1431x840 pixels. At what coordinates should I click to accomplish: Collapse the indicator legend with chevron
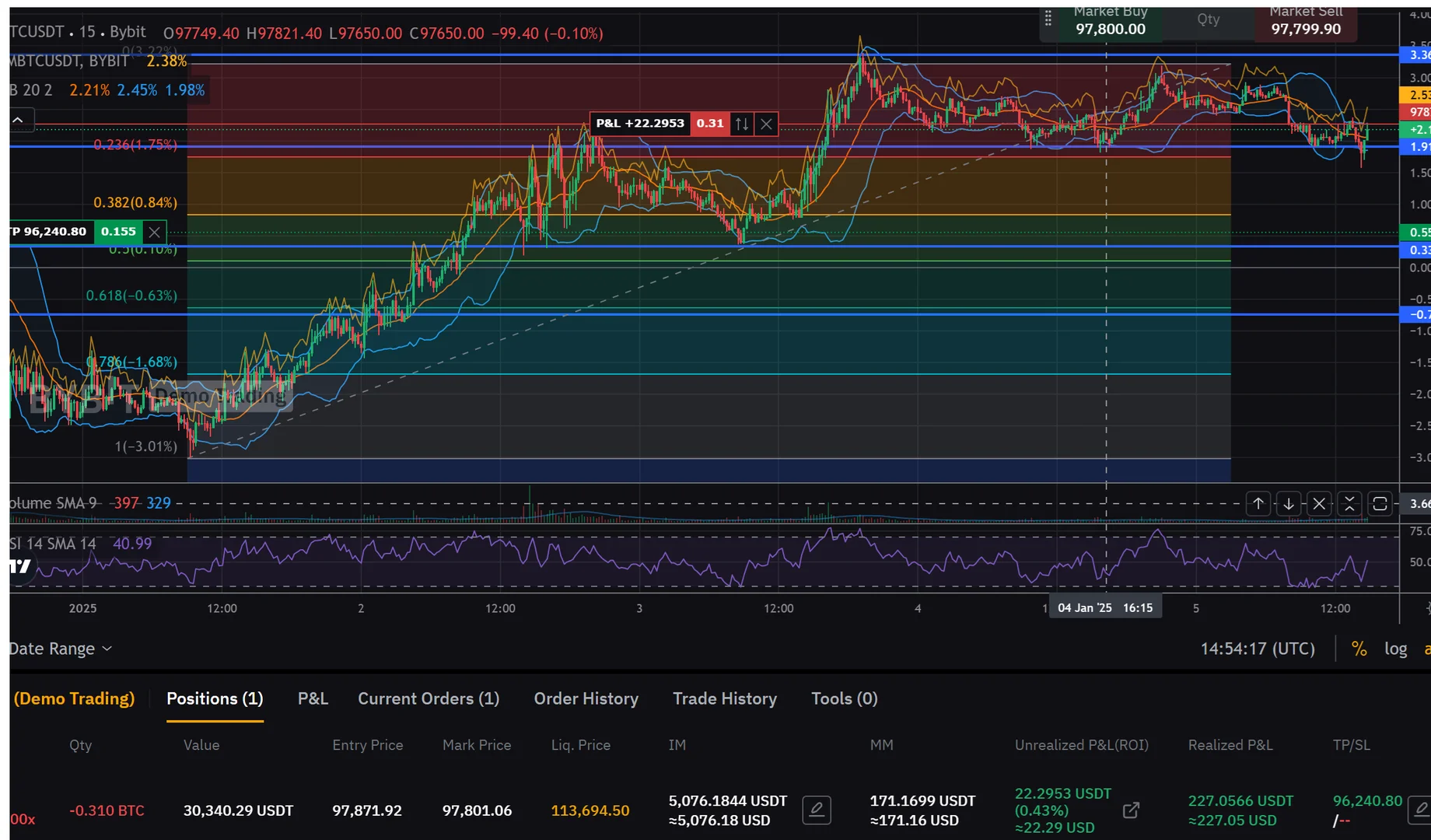19,120
